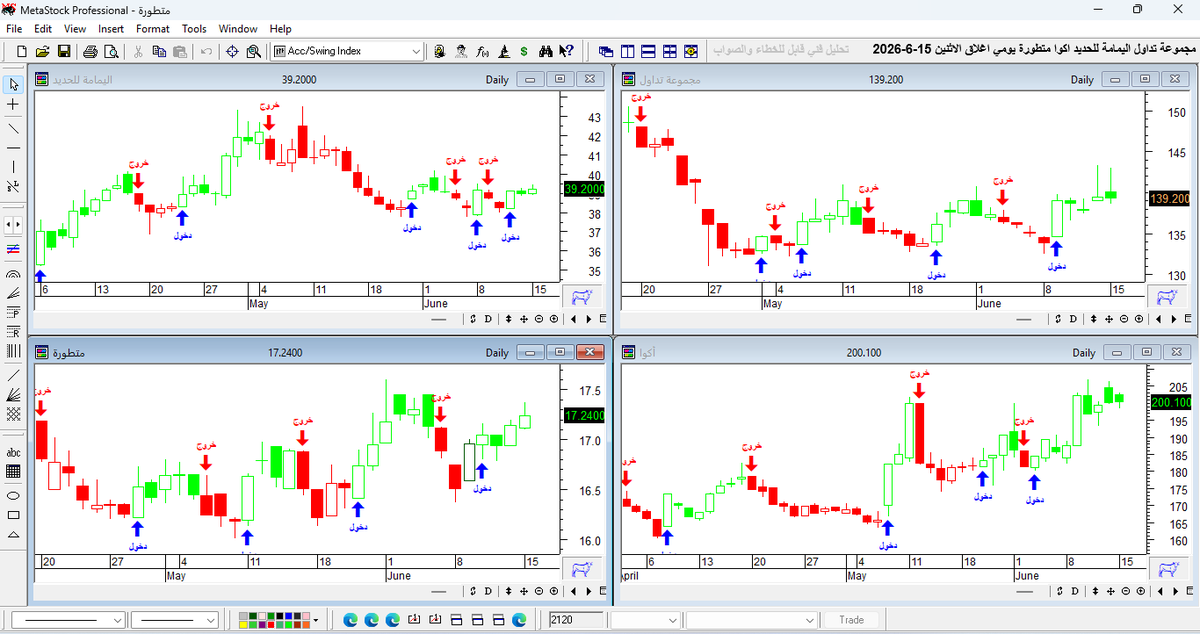Click D periodicity button in أكوا chart

click(1075, 593)
